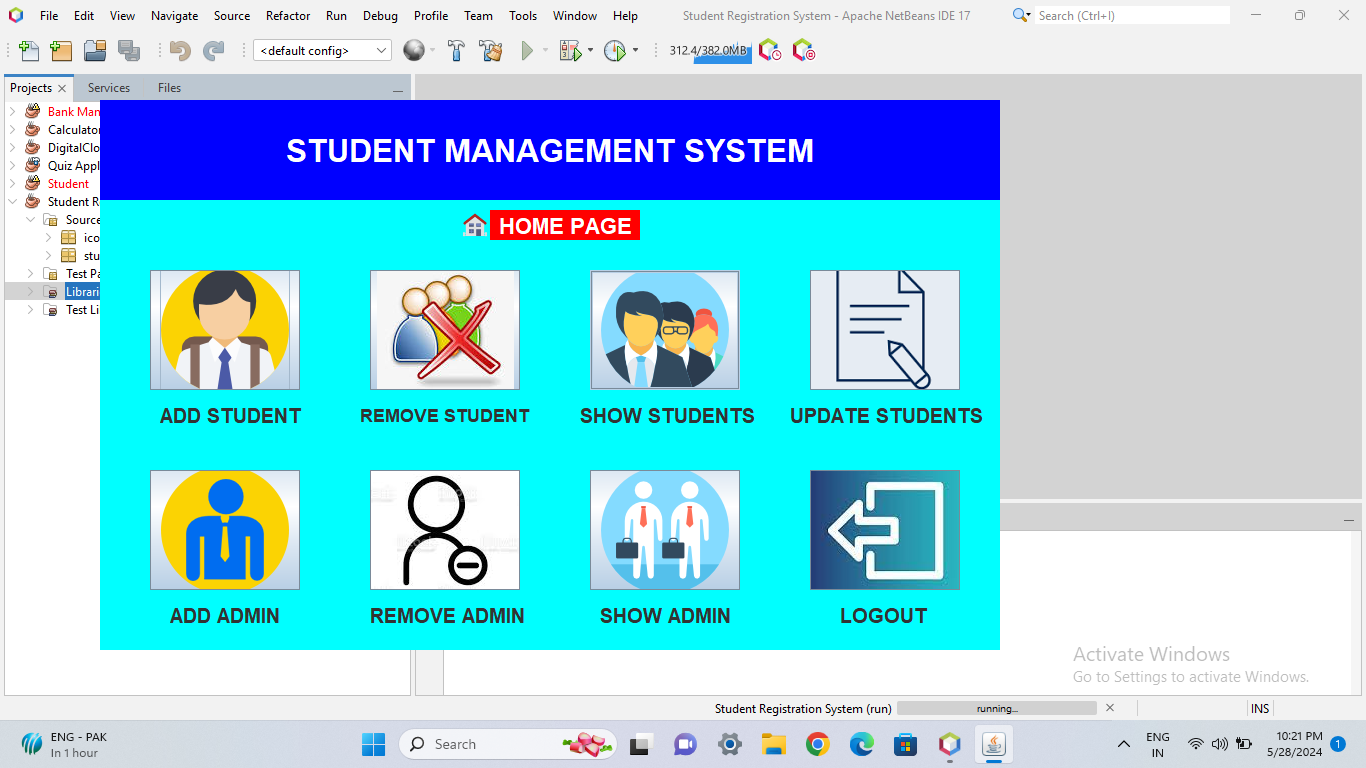Expand the Bank Management project node
This screenshot has height=768, width=1366.
point(12,112)
